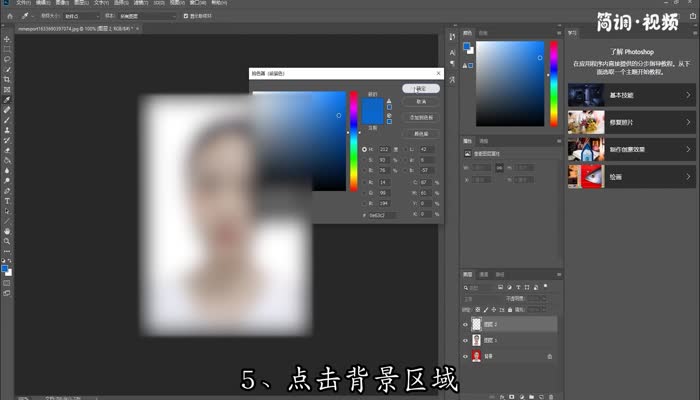Click the foreground color box in toolbar
This screenshot has width=700, height=400.
(5, 267)
